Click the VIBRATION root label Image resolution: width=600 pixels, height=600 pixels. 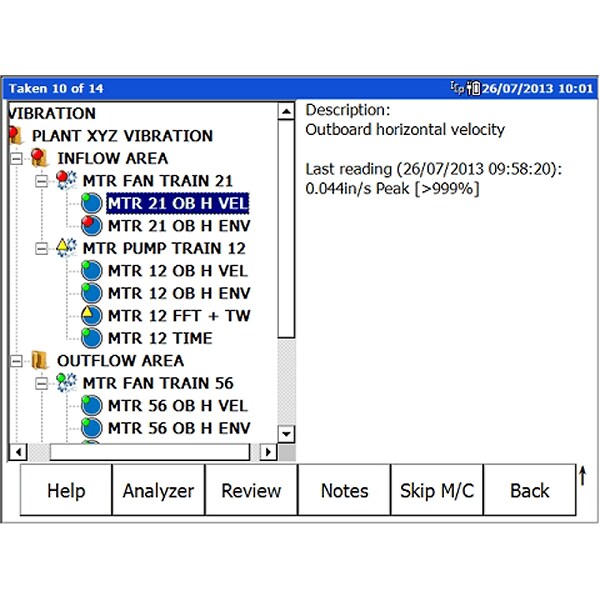(52, 113)
